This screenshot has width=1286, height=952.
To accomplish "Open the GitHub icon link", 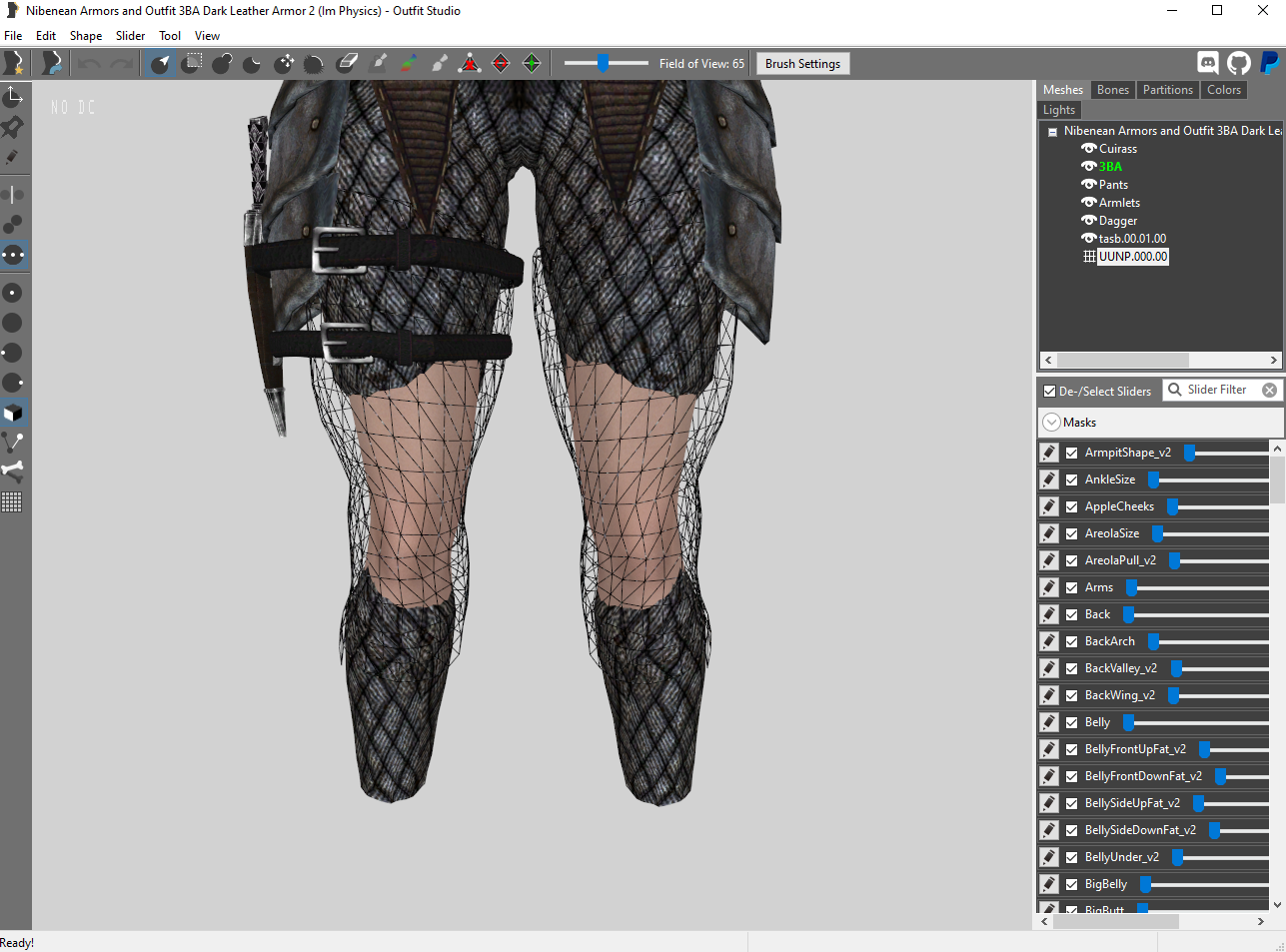I will [x=1238, y=63].
